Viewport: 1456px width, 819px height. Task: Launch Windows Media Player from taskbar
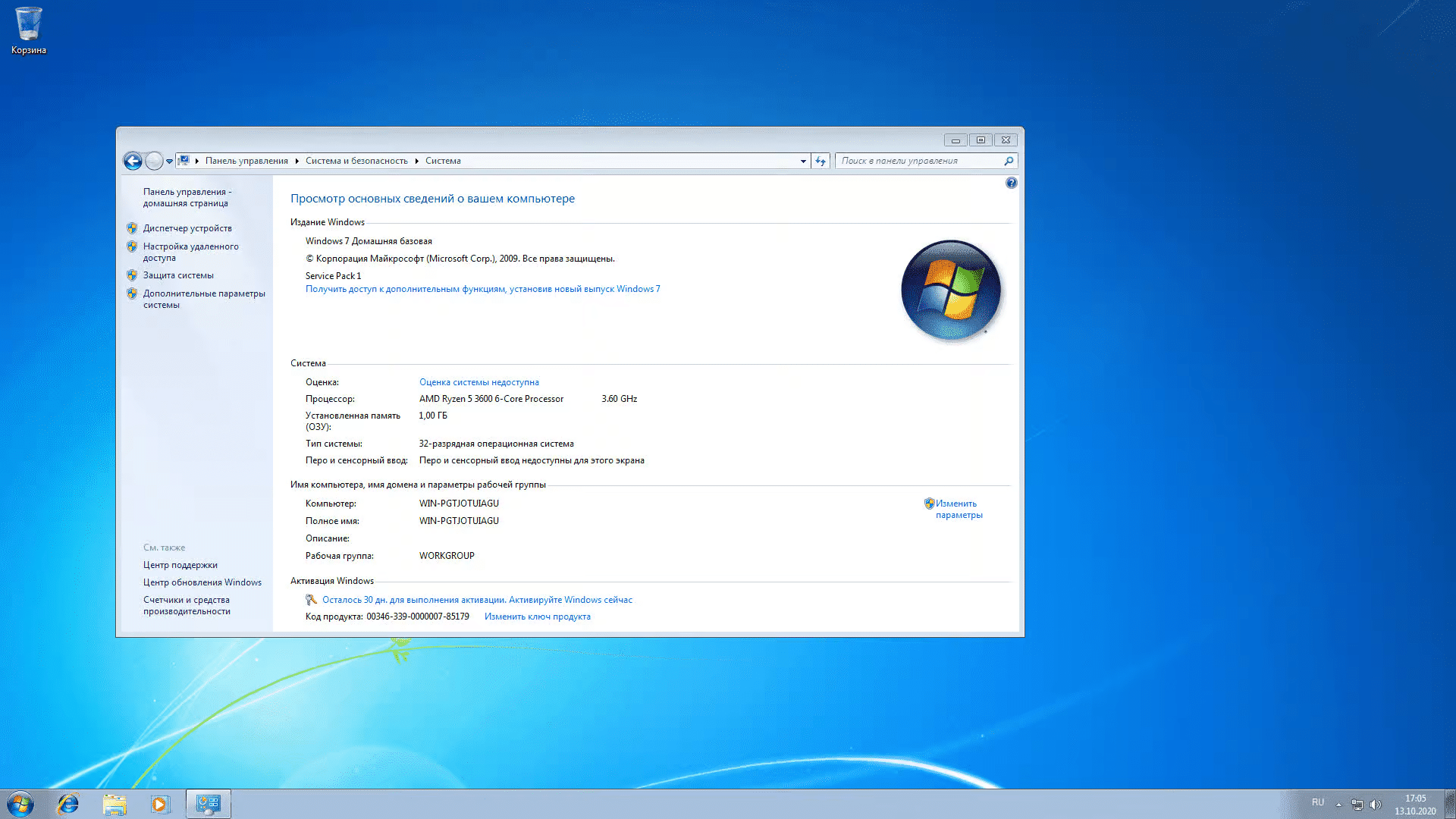(160, 804)
